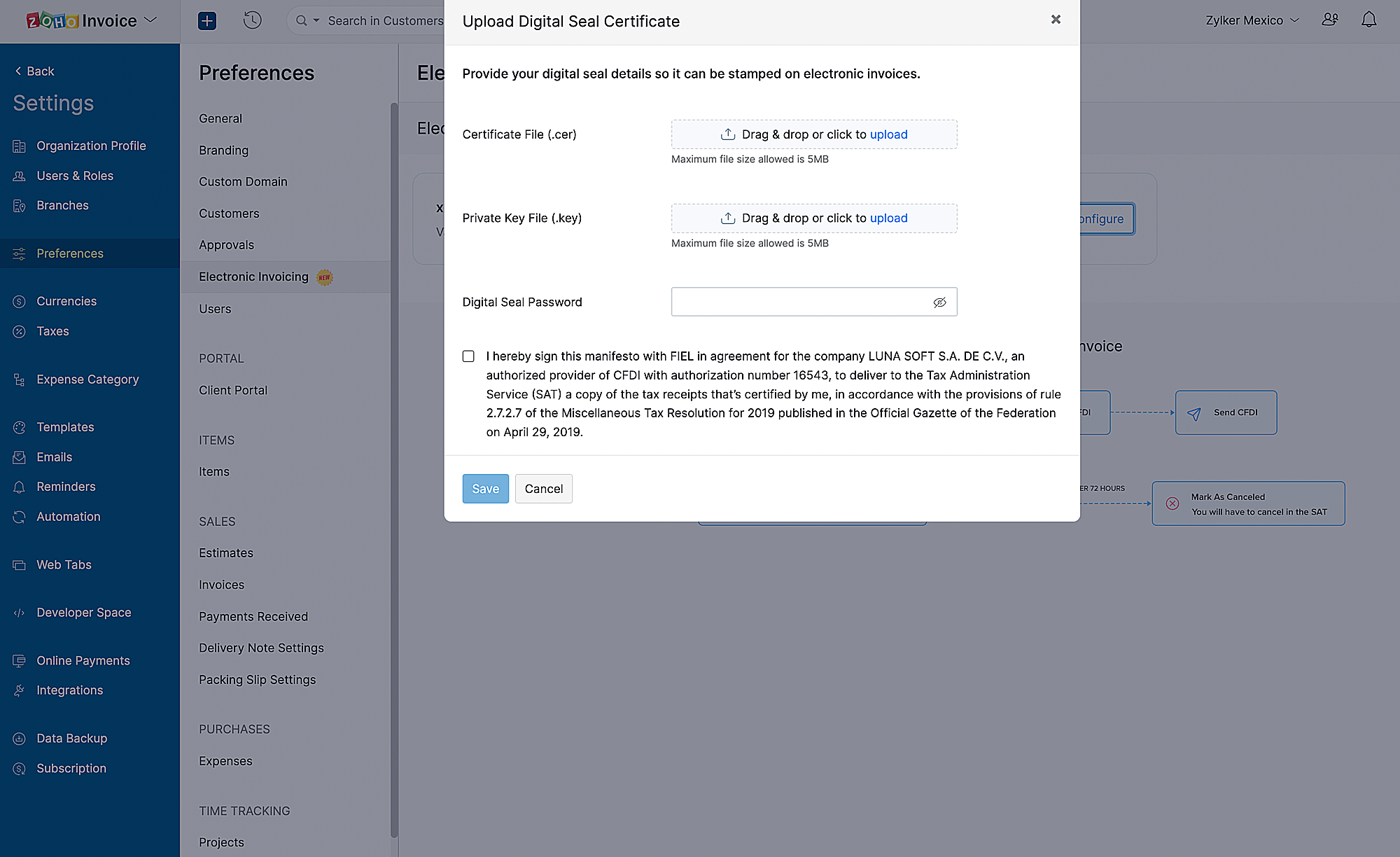Viewport: 1400px width, 857px height.
Task: Click the user profile icon
Action: 1330,20
